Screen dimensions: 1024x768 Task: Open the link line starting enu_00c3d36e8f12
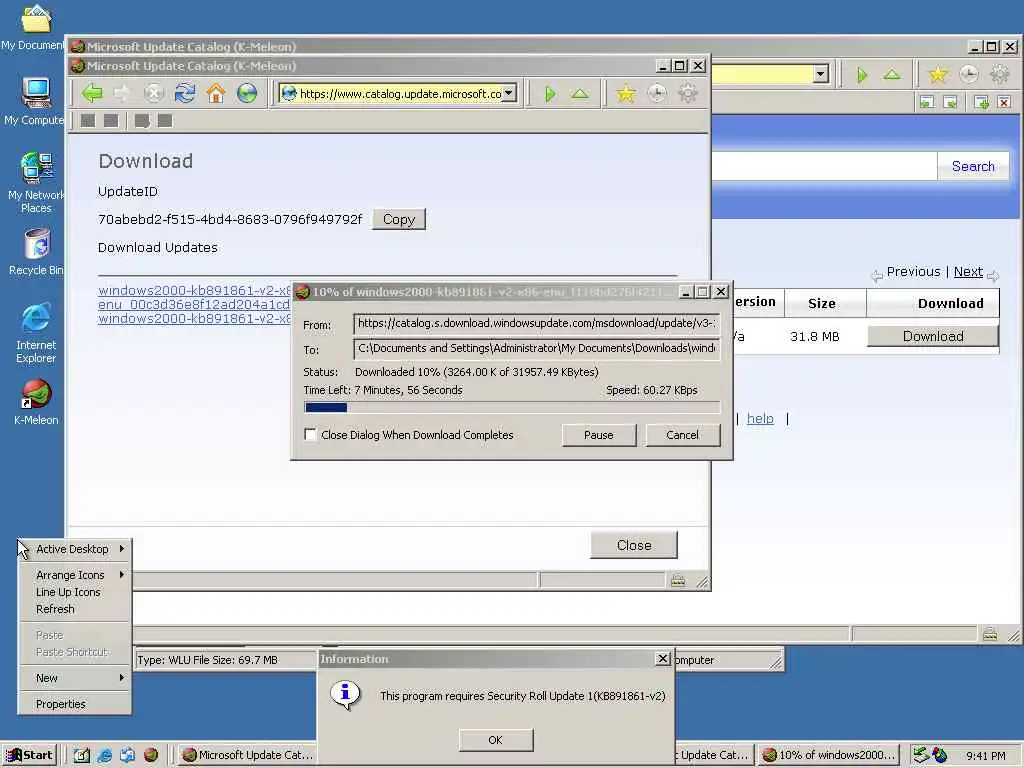pyautogui.click(x=194, y=304)
